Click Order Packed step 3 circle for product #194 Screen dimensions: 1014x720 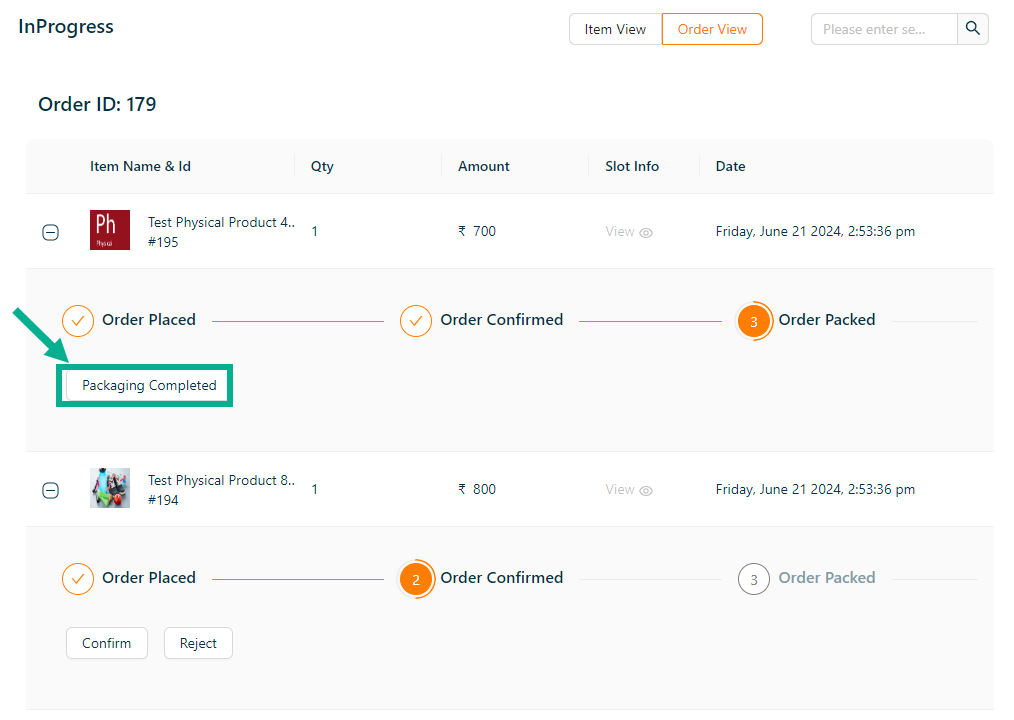click(x=754, y=579)
